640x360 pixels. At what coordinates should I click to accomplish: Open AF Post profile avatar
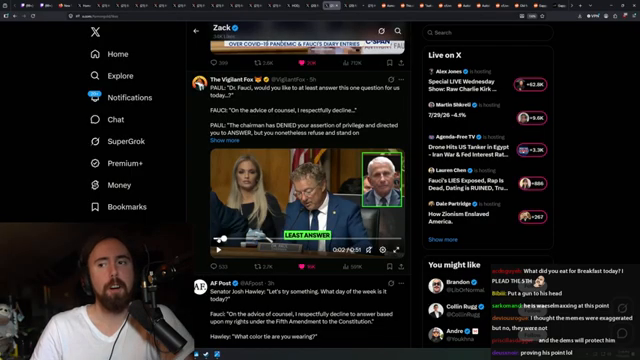coord(200,287)
